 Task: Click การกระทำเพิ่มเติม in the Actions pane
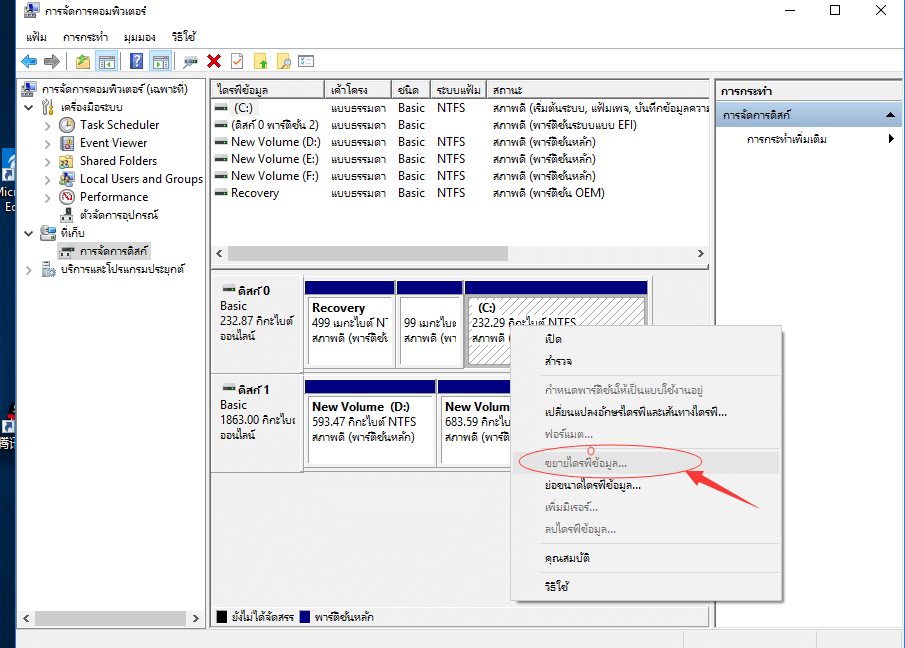(789, 140)
